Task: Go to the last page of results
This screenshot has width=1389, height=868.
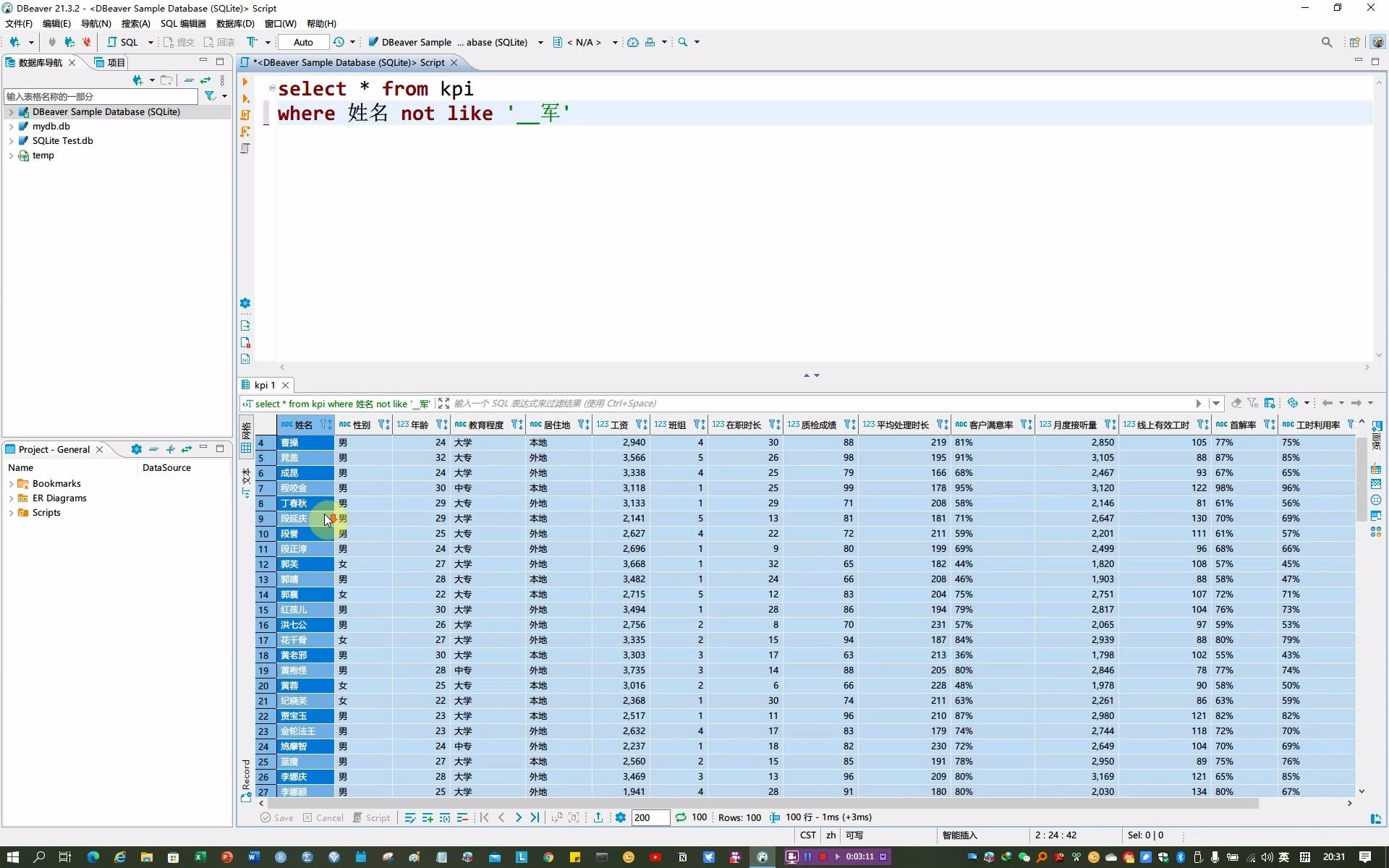Action: pyautogui.click(x=535, y=817)
